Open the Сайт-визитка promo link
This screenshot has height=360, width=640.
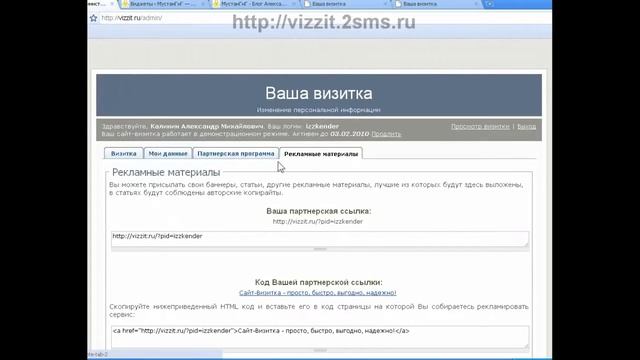pyautogui.click(x=318, y=293)
